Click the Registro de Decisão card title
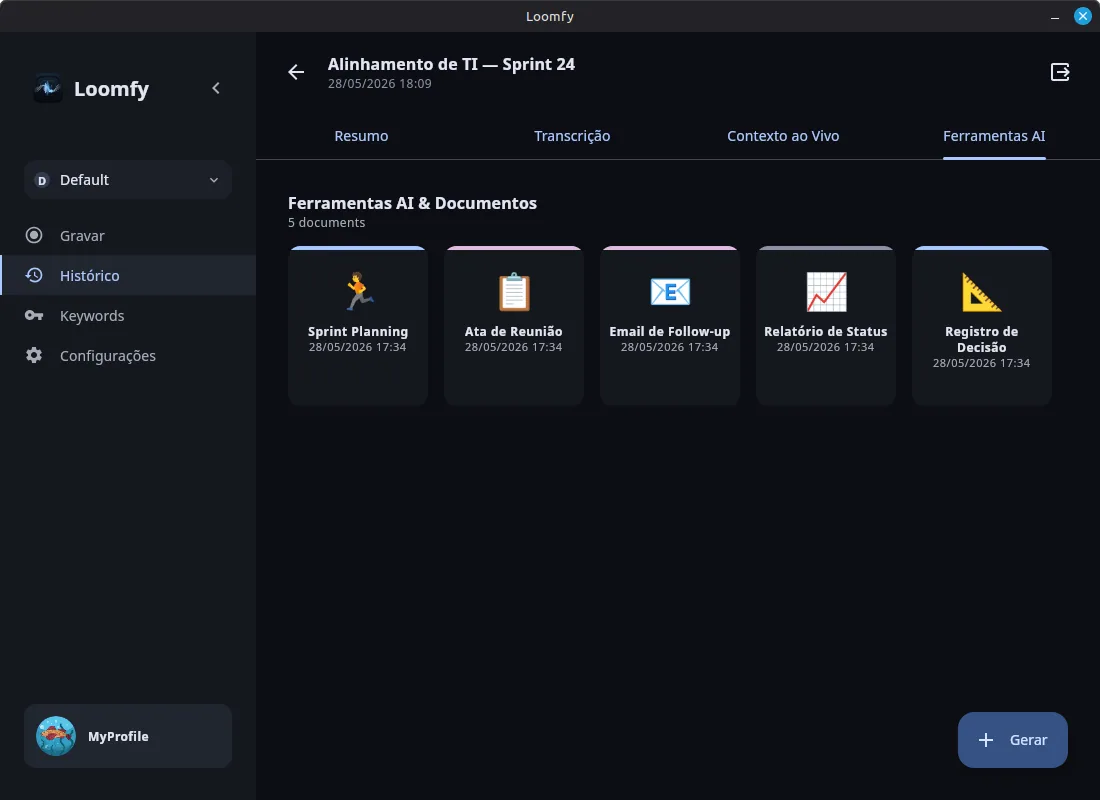 [x=981, y=339]
